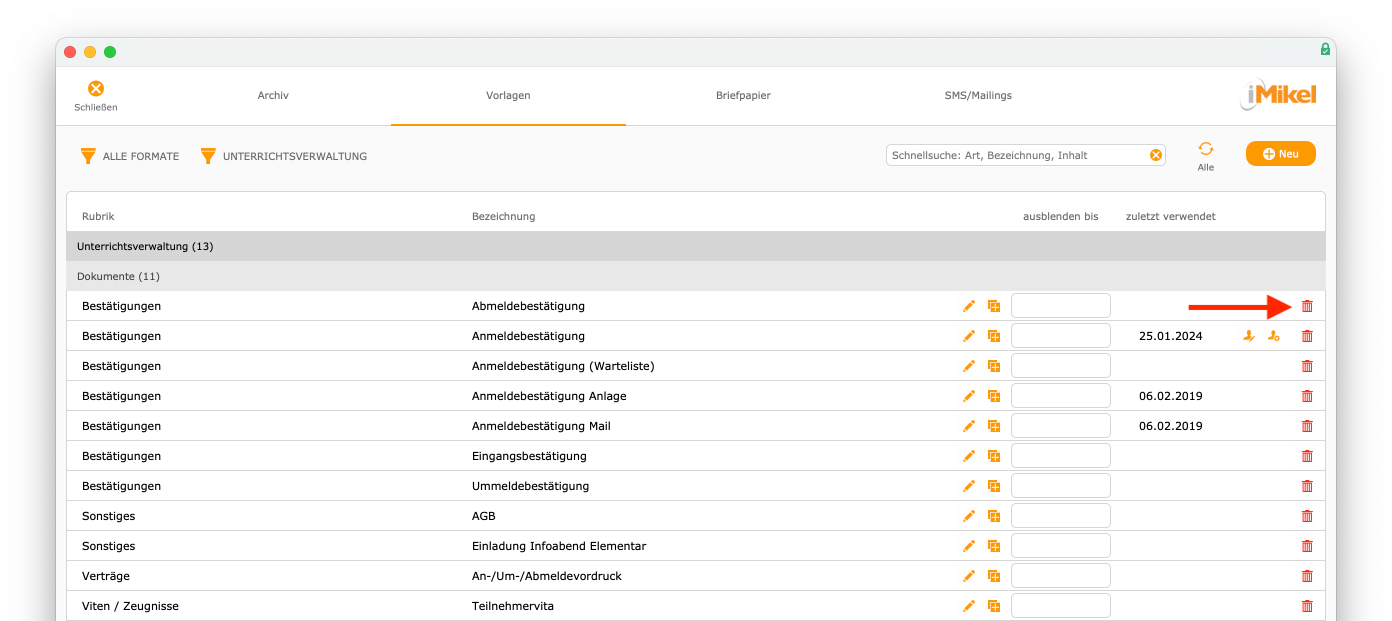Click the iMikel logo
The height and width of the screenshot is (621, 1392).
click(1279, 95)
